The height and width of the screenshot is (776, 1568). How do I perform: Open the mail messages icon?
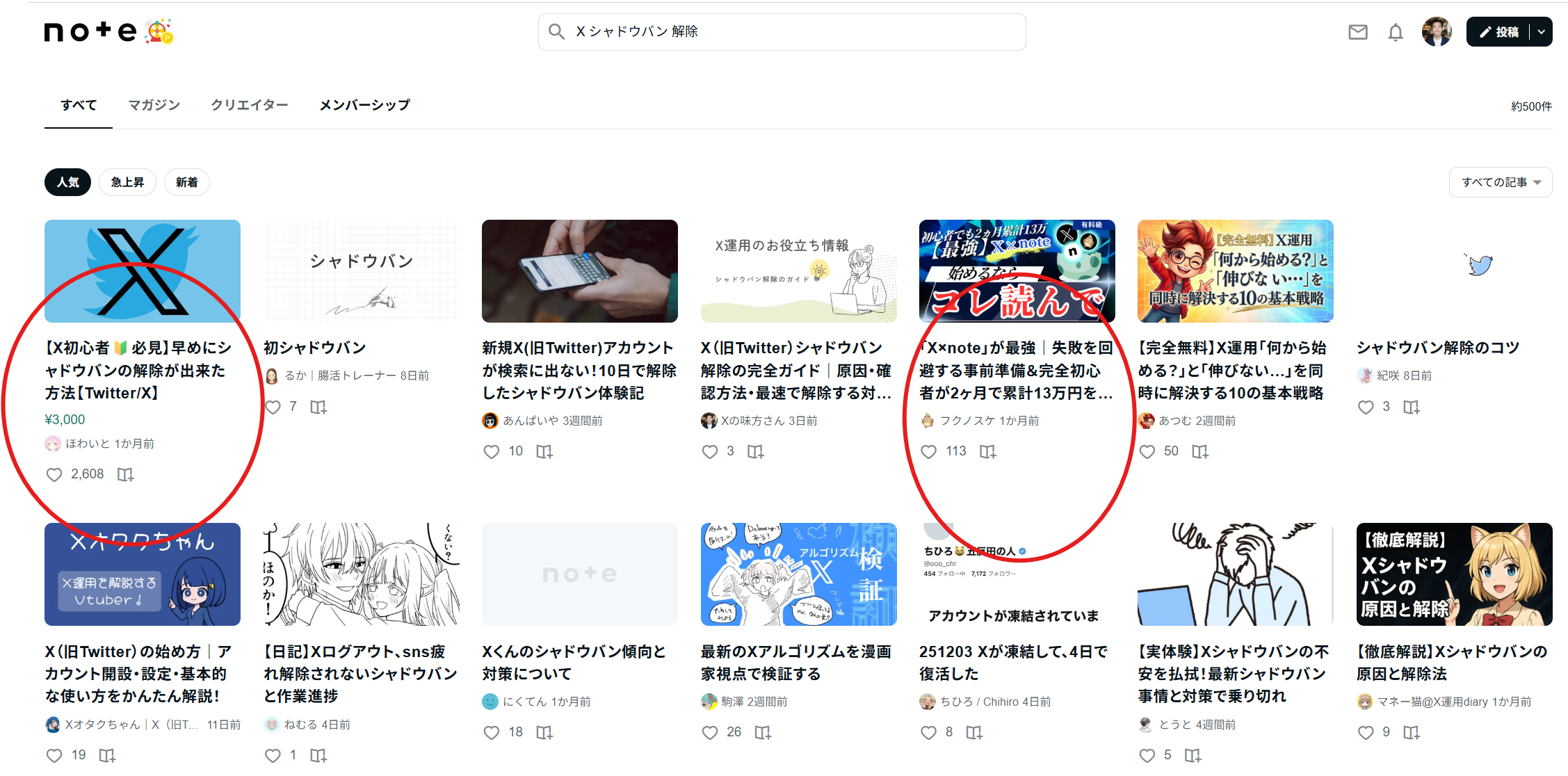[x=1357, y=32]
